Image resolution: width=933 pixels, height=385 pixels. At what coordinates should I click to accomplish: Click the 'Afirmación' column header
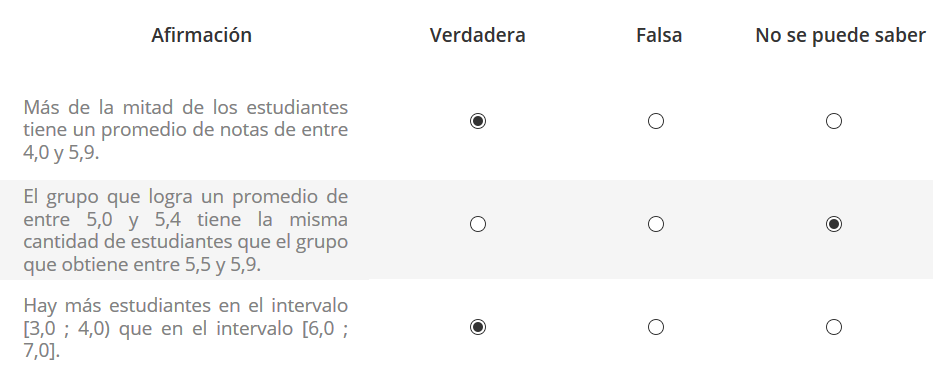pos(201,35)
